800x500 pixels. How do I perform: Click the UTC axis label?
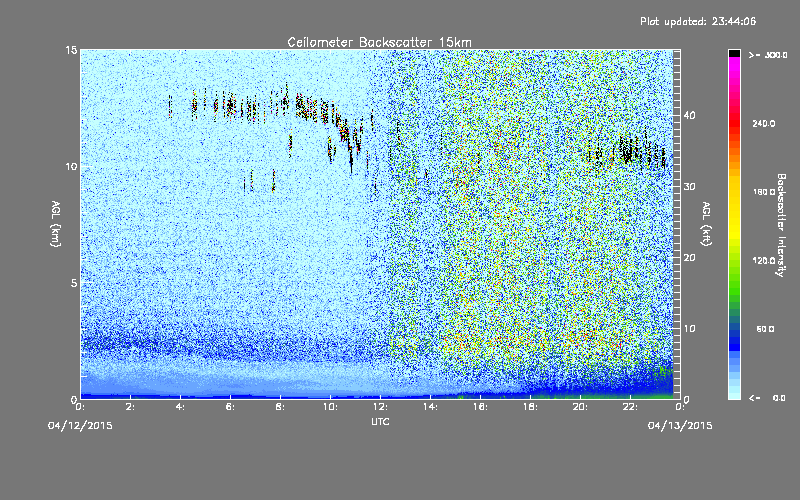[x=380, y=421]
